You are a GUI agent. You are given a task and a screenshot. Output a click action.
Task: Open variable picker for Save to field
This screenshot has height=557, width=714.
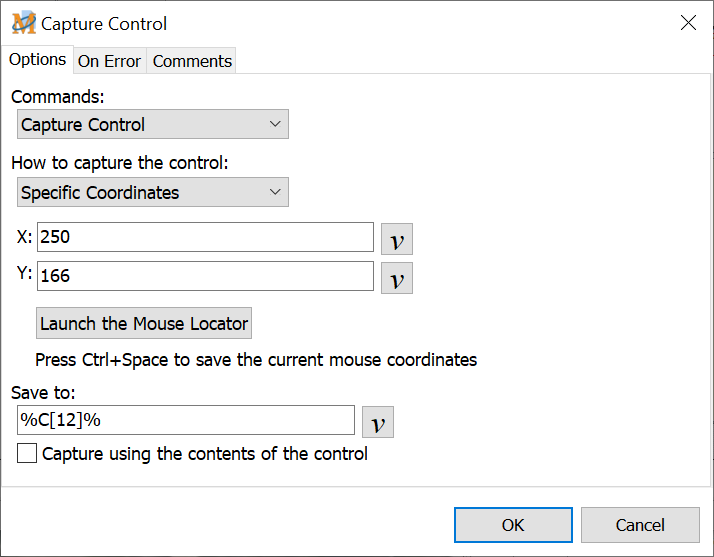378,422
